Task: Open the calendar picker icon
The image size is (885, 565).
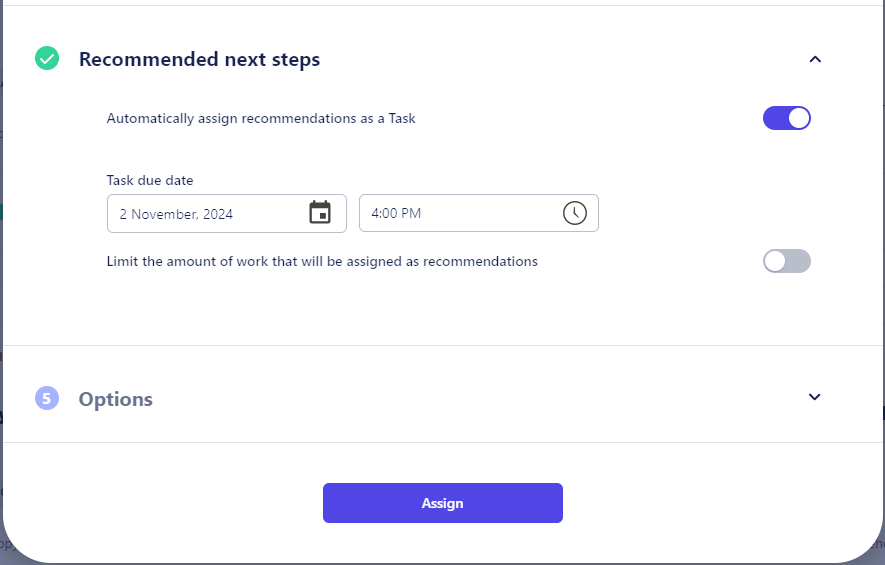Action: coord(320,213)
